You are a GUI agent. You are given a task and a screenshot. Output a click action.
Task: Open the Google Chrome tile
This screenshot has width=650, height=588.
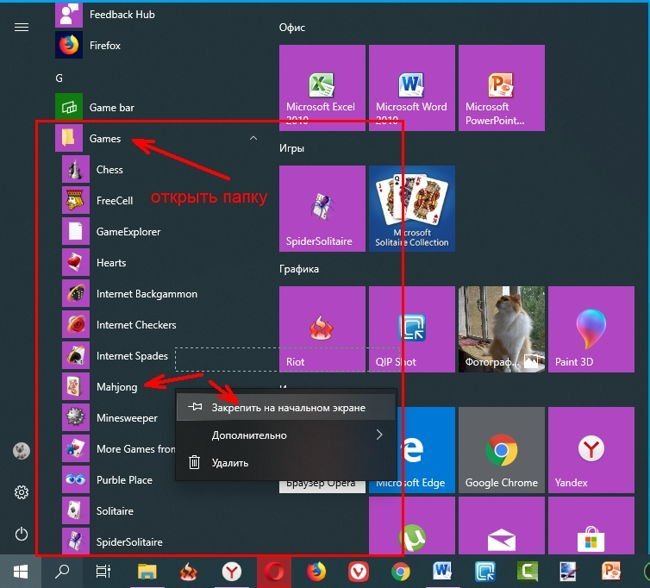click(x=502, y=450)
